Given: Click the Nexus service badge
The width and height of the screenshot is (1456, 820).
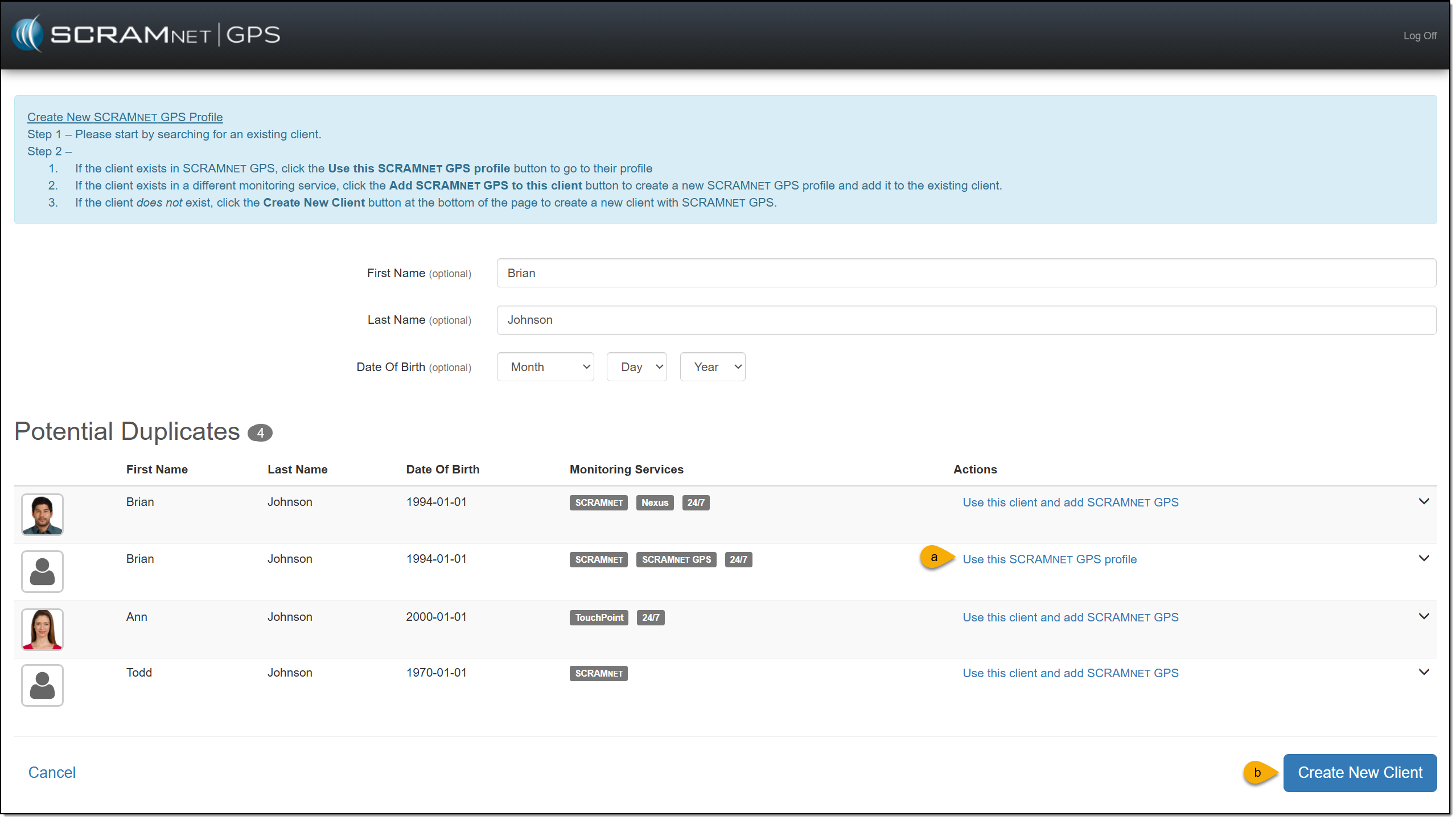Looking at the screenshot, I should click(x=655, y=503).
